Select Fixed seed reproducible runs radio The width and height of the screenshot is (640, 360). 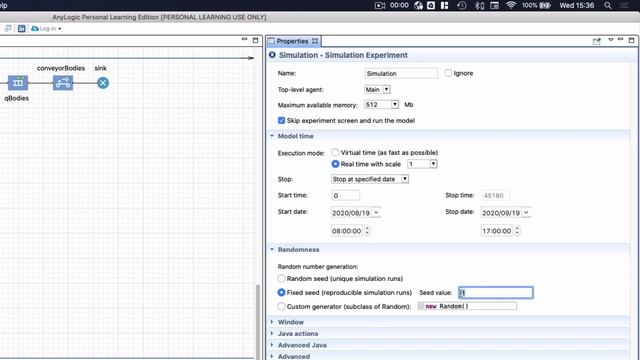pyautogui.click(x=281, y=293)
